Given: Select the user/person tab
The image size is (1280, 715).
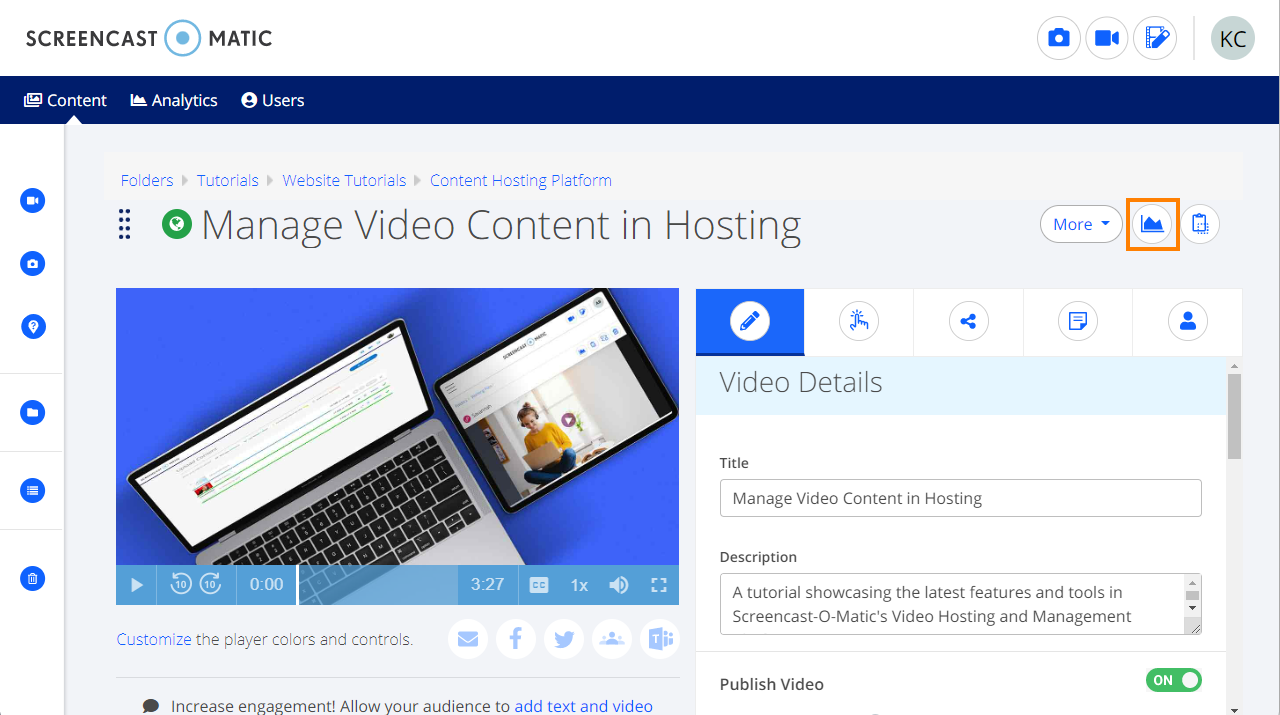Looking at the screenshot, I should pyautogui.click(x=1188, y=322).
